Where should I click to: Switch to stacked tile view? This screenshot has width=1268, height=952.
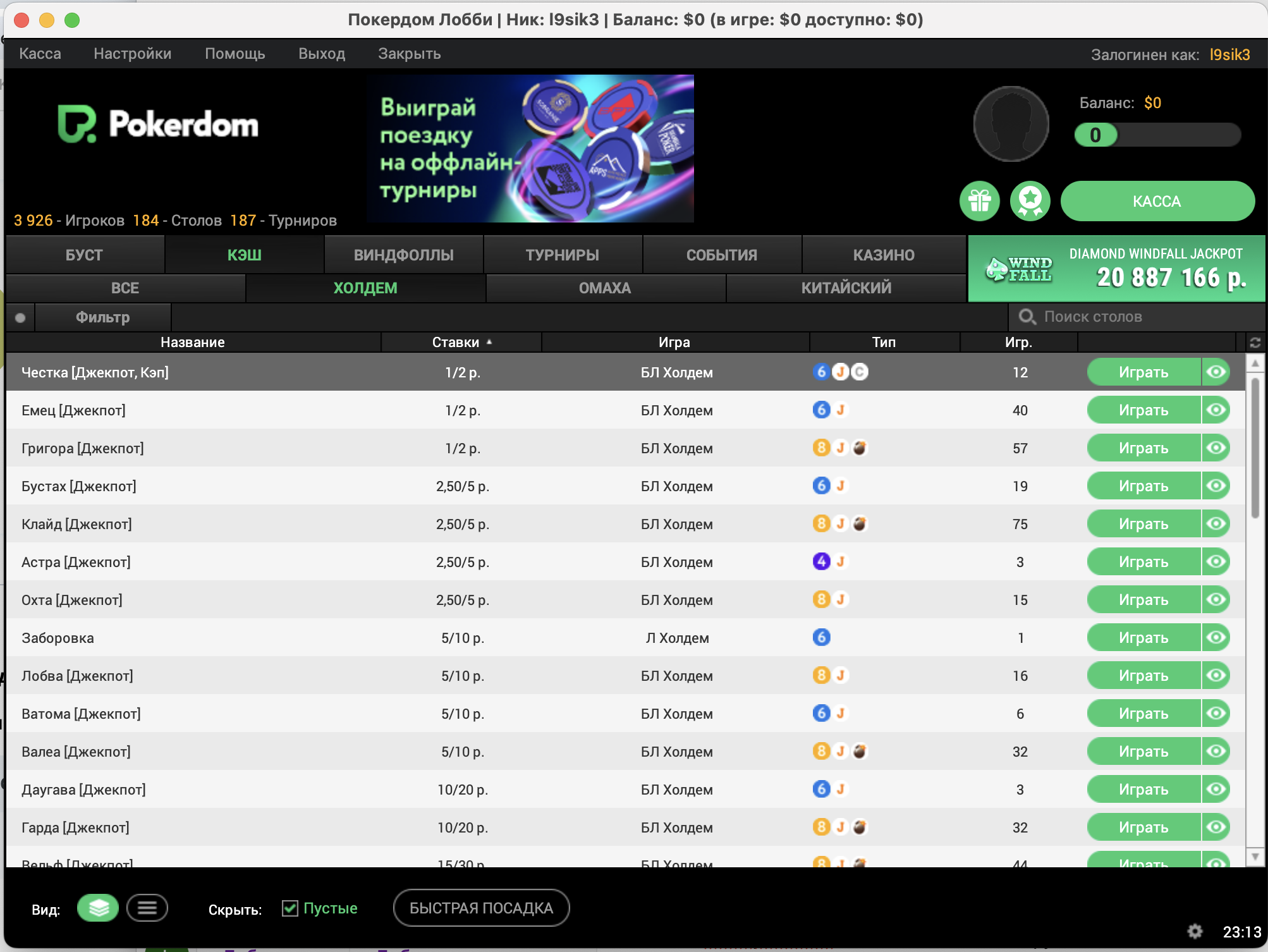tap(97, 908)
